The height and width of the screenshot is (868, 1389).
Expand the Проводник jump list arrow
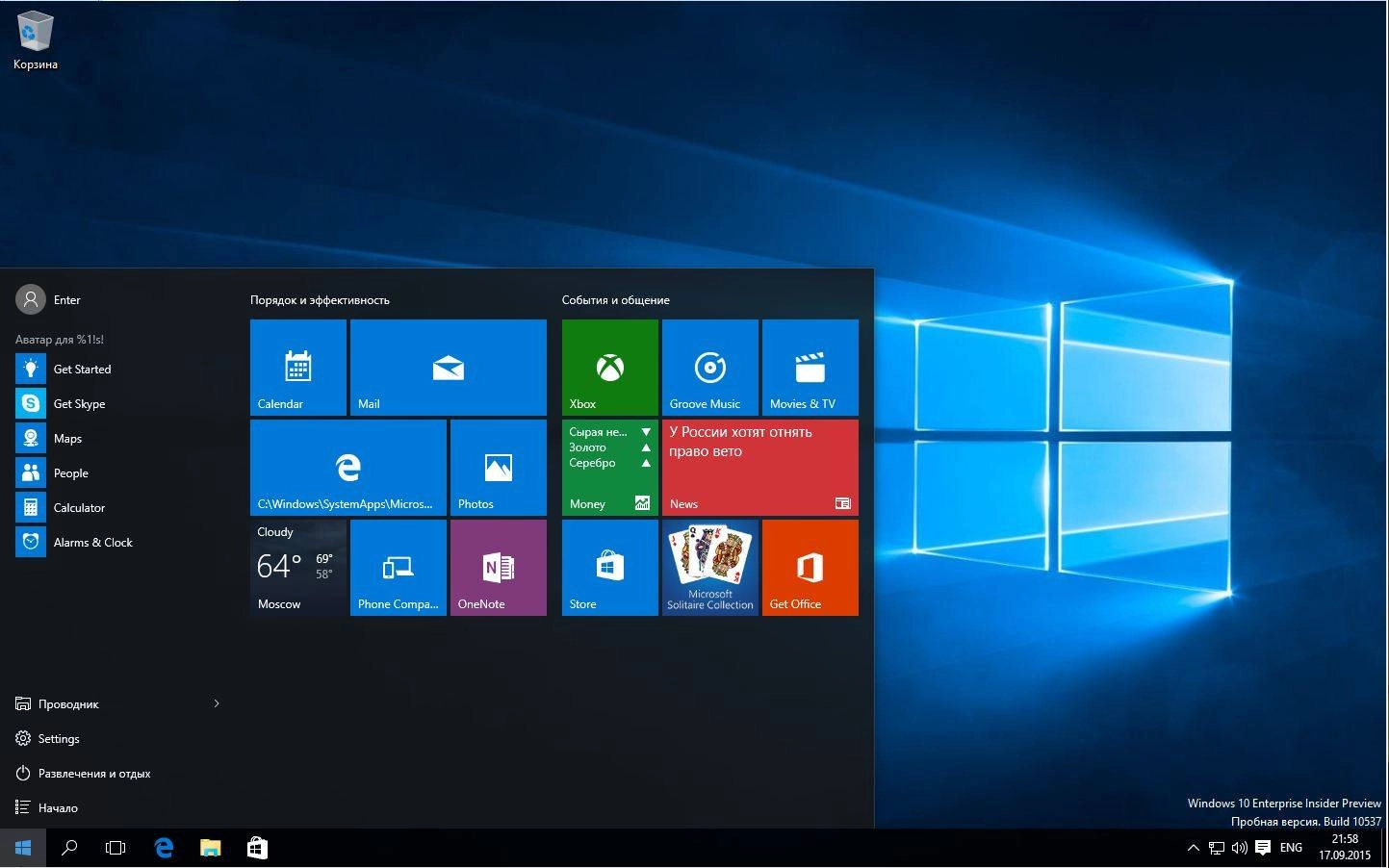217,704
